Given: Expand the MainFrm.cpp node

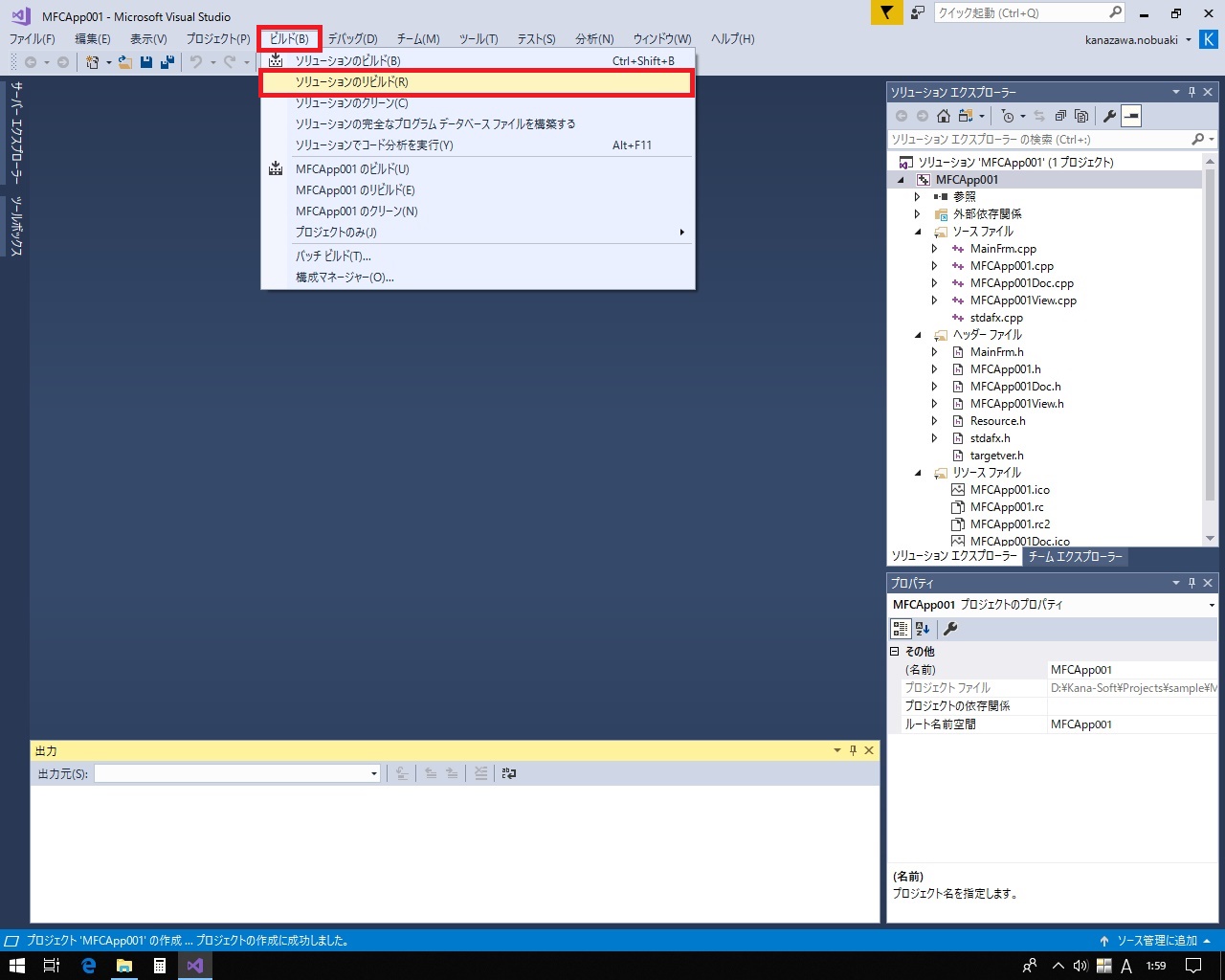Looking at the screenshot, I should coord(934,249).
